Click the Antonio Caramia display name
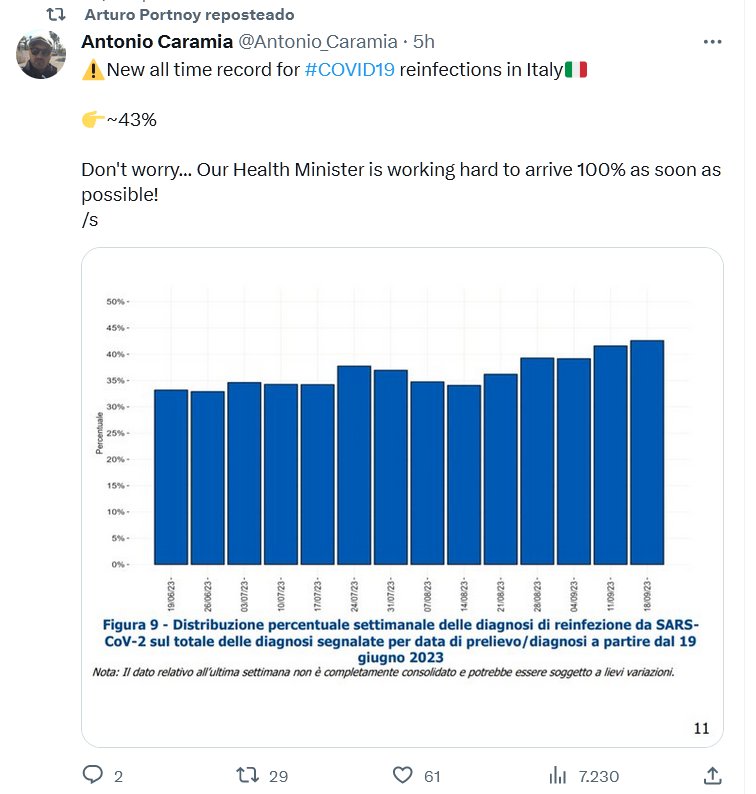 coord(155,42)
